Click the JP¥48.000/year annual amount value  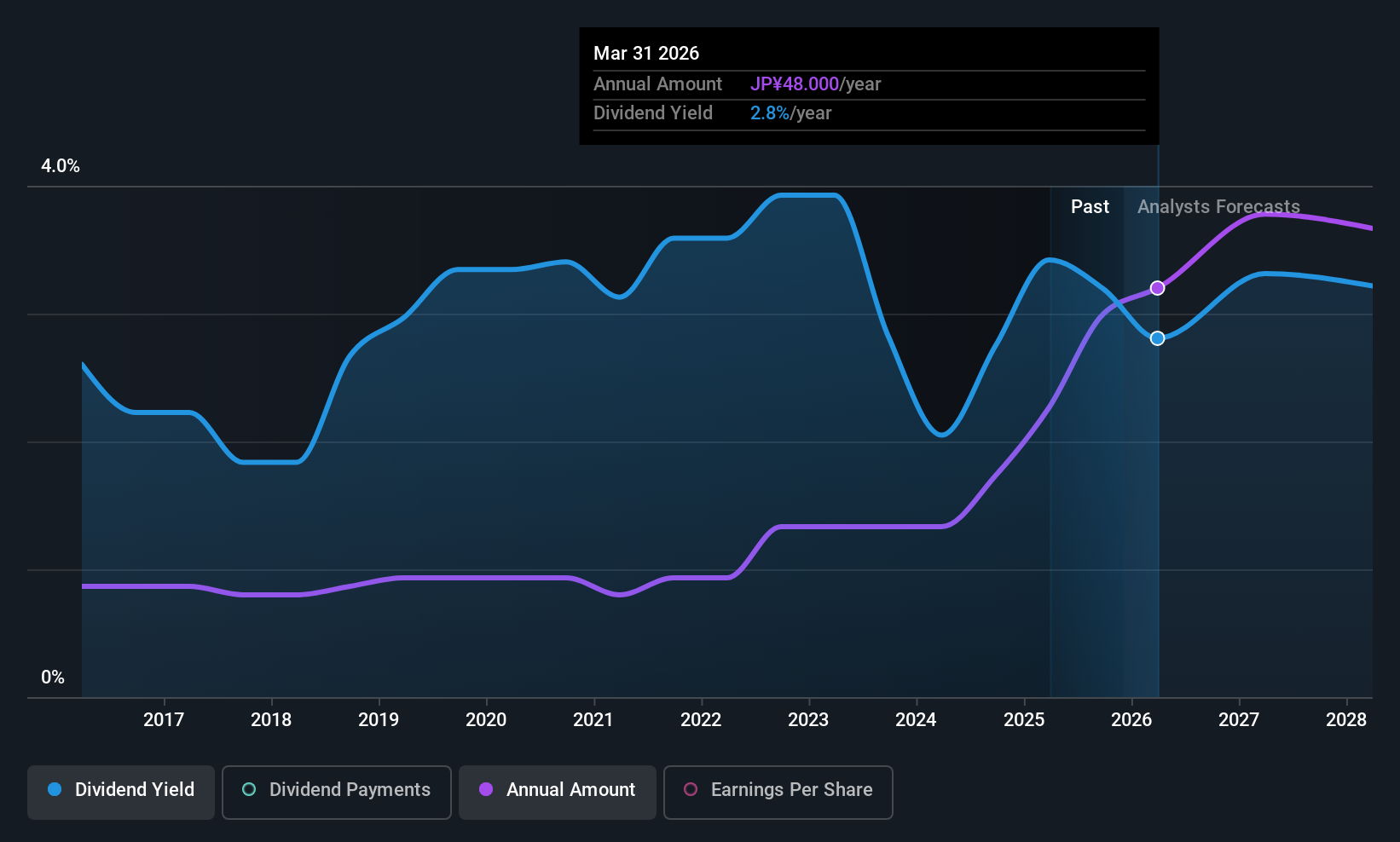point(815,84)
